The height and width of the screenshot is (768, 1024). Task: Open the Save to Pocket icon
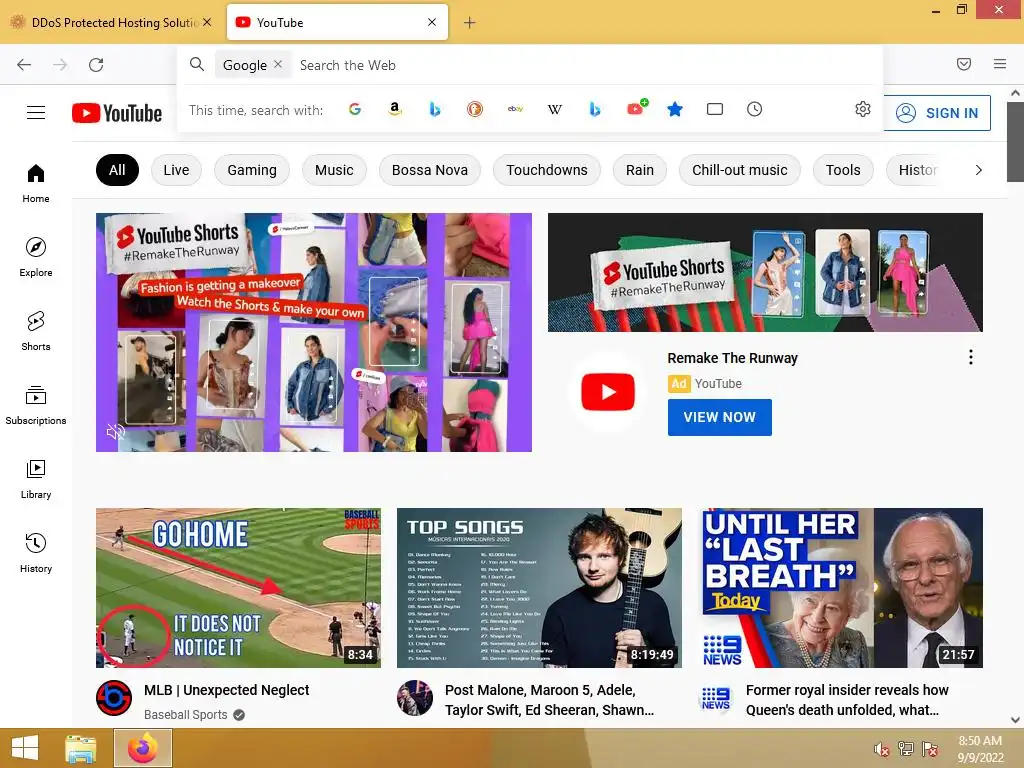pyautogui.click(x=964, y=64)
